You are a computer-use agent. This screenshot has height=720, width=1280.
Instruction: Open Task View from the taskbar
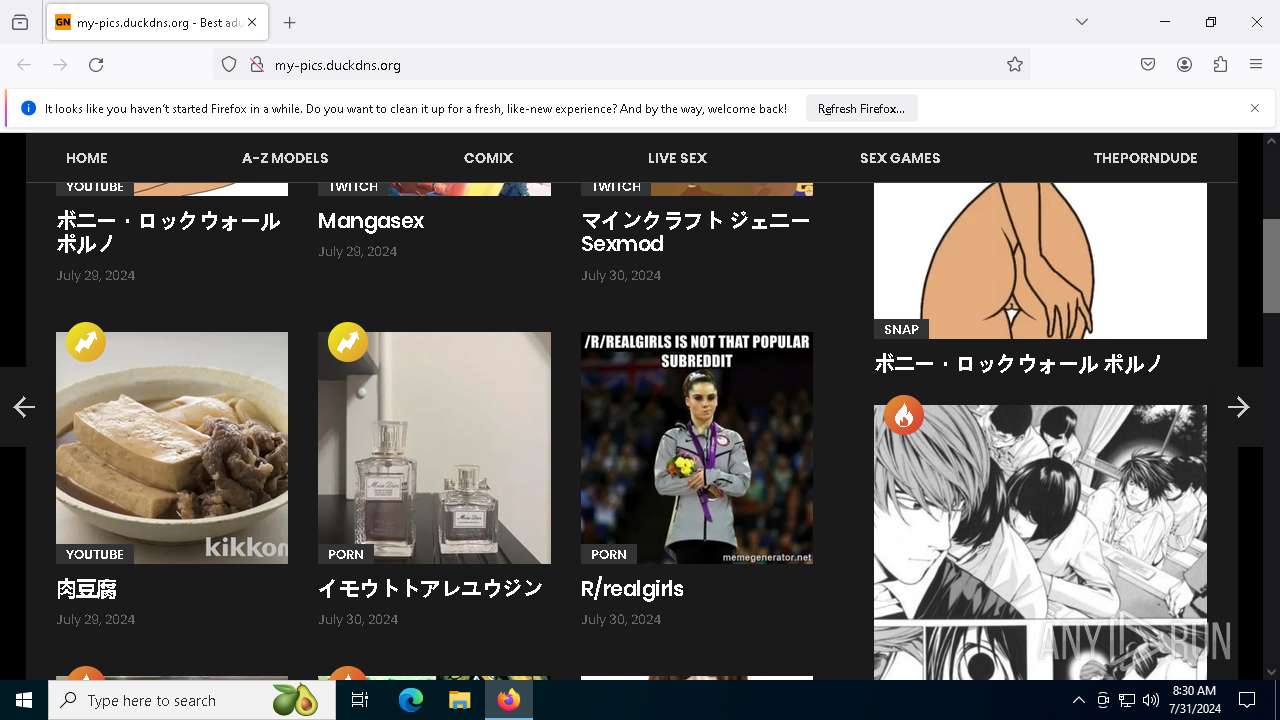(360, 700)
